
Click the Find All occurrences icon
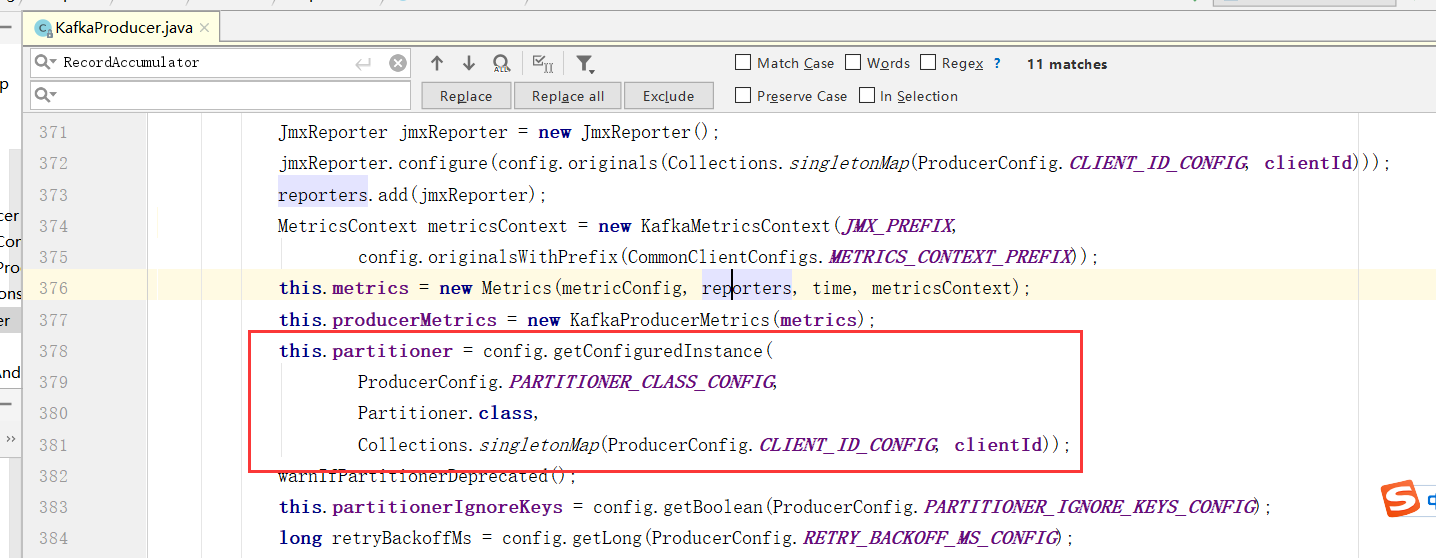(502, 64)
